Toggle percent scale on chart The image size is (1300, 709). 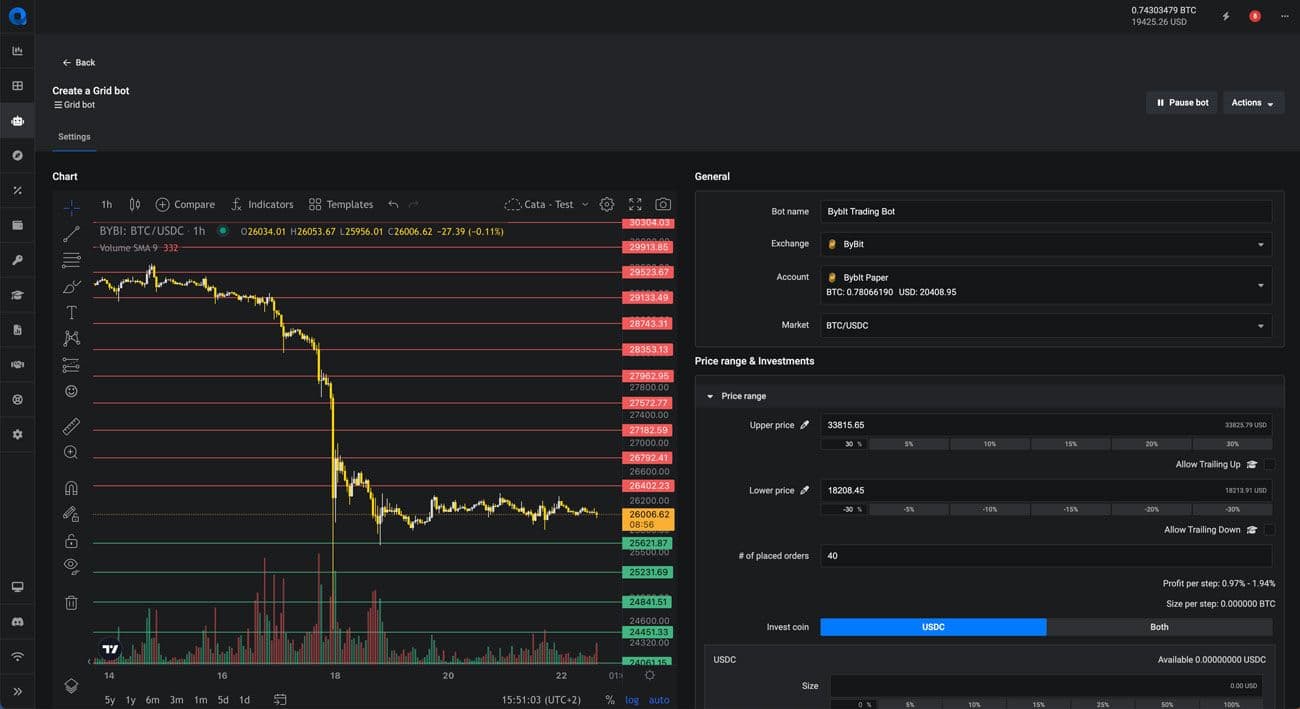[610, 700]
